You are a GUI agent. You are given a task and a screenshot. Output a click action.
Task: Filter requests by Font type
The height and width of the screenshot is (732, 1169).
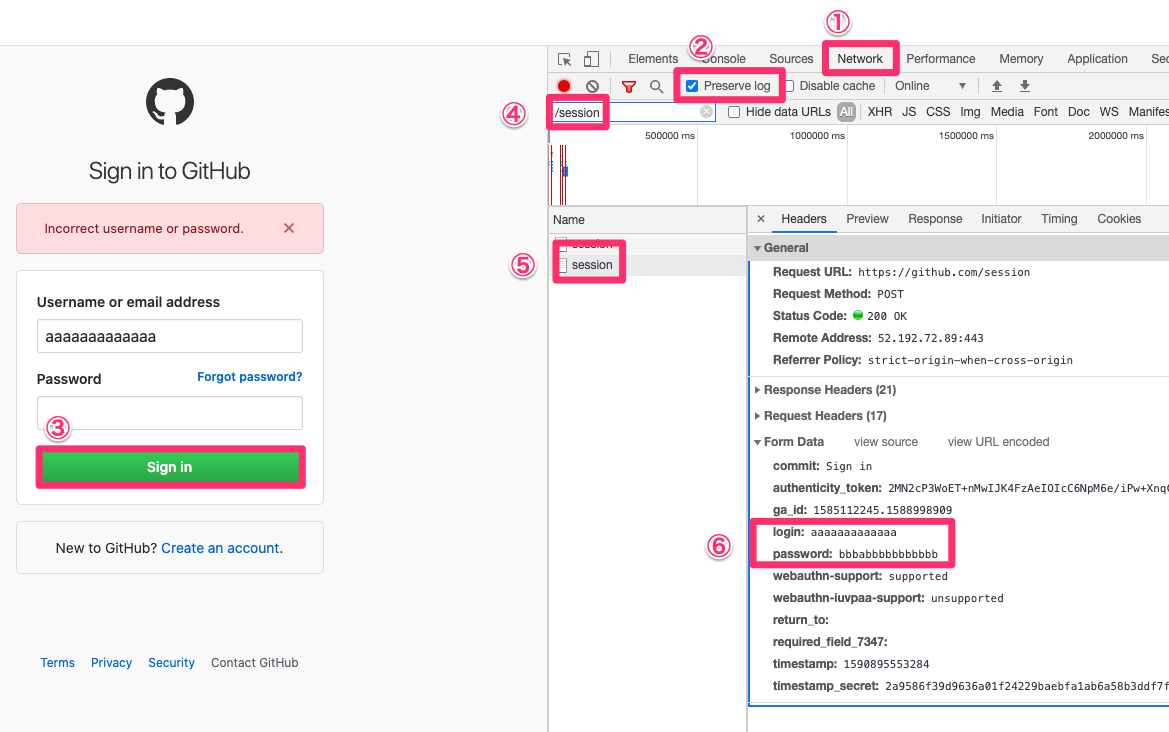pyautogui.click(x=1045, y=112)
